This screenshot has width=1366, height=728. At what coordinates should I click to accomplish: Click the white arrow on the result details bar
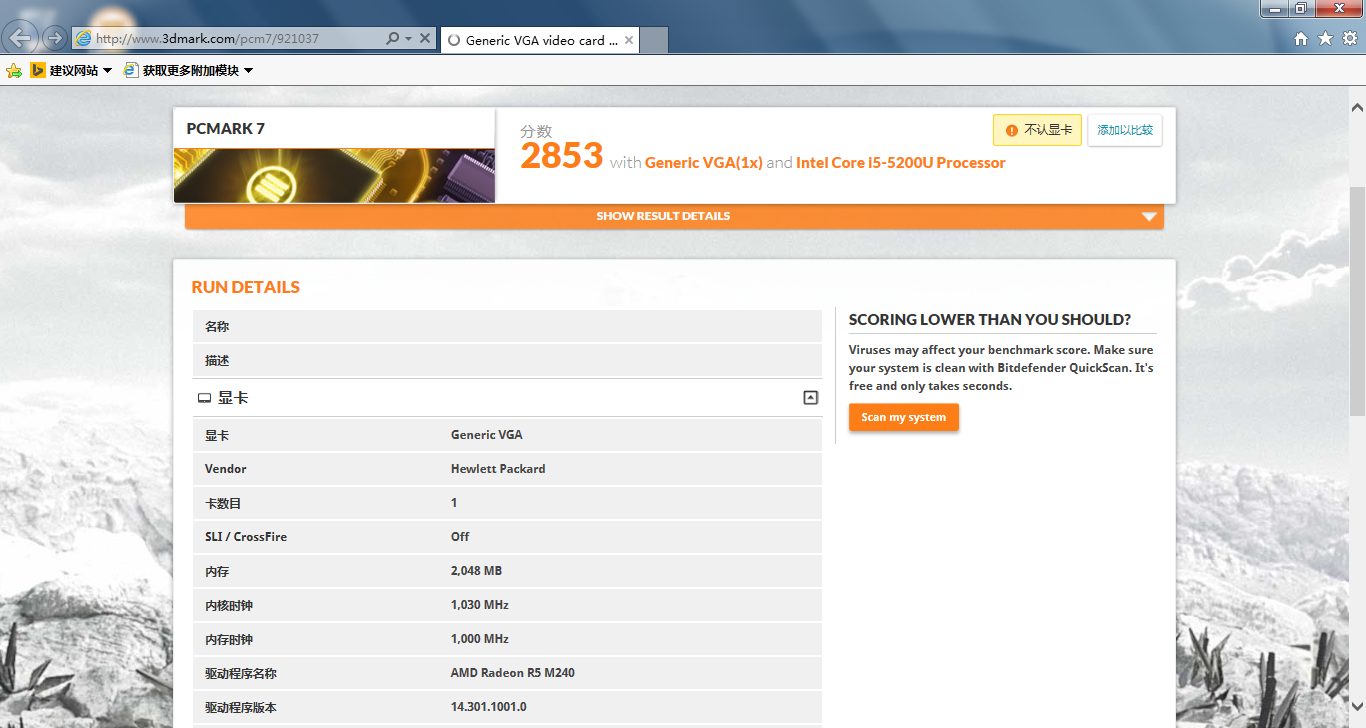point(1149,217)
